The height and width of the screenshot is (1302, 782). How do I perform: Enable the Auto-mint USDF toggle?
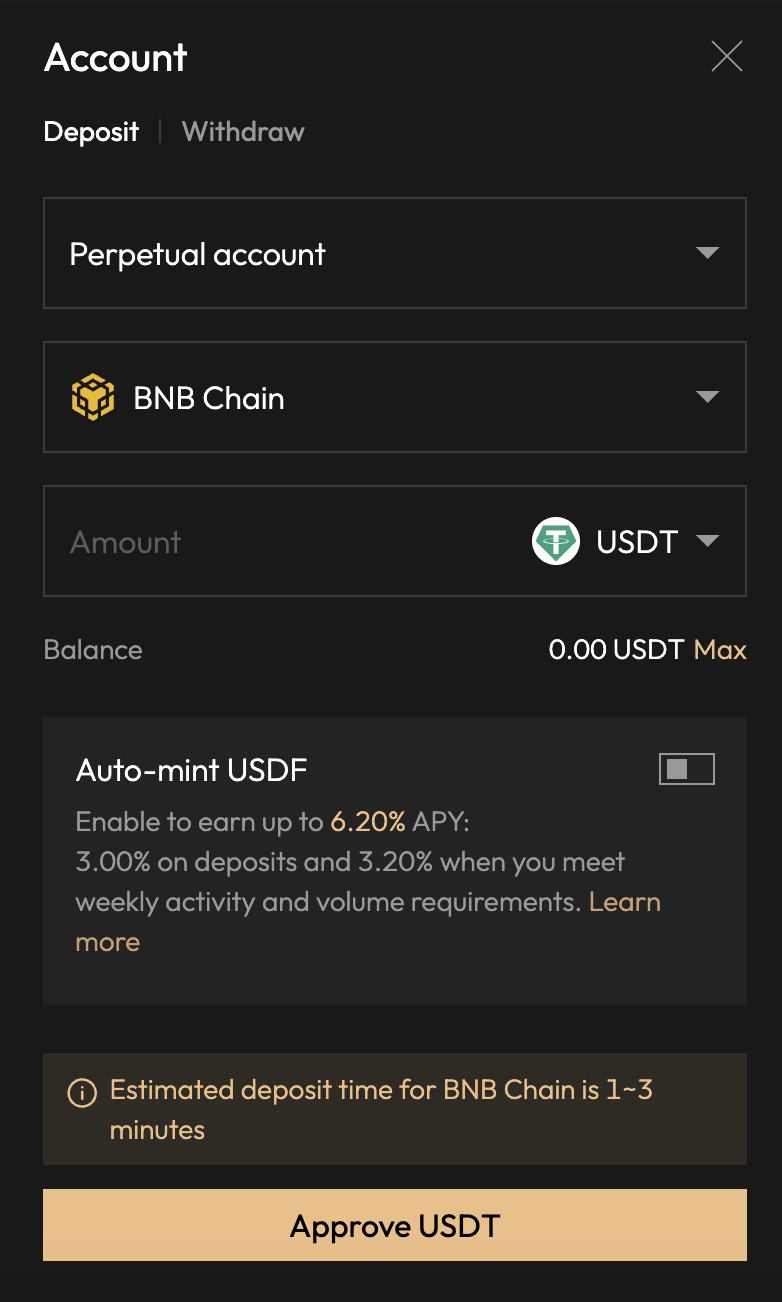[x=687, y=769]
